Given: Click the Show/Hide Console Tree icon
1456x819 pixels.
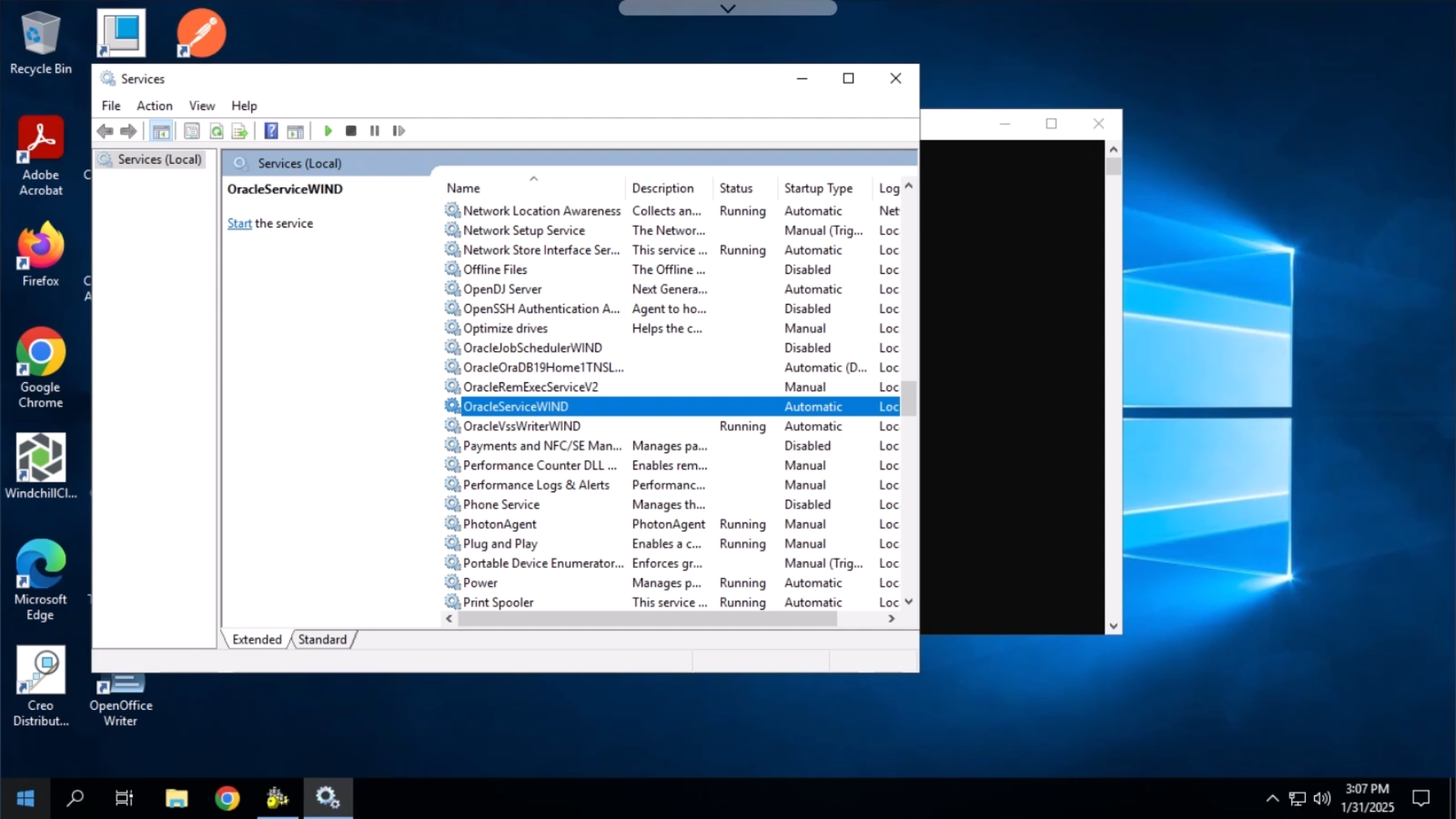Looking at the screenshot, I should (161, 131).
